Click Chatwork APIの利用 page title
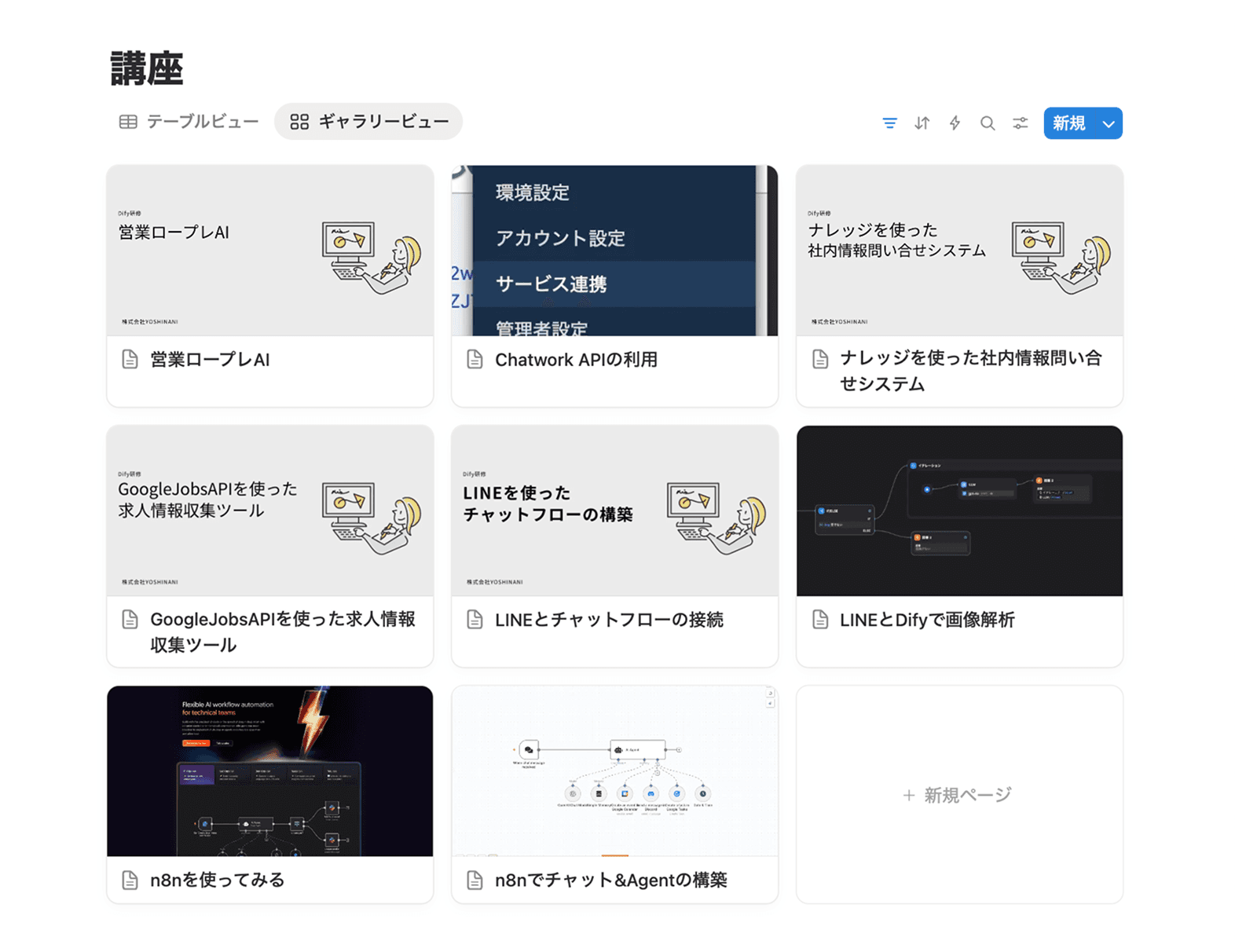Viewport: 1235px width, 952px height. click(x=576, y=360)
